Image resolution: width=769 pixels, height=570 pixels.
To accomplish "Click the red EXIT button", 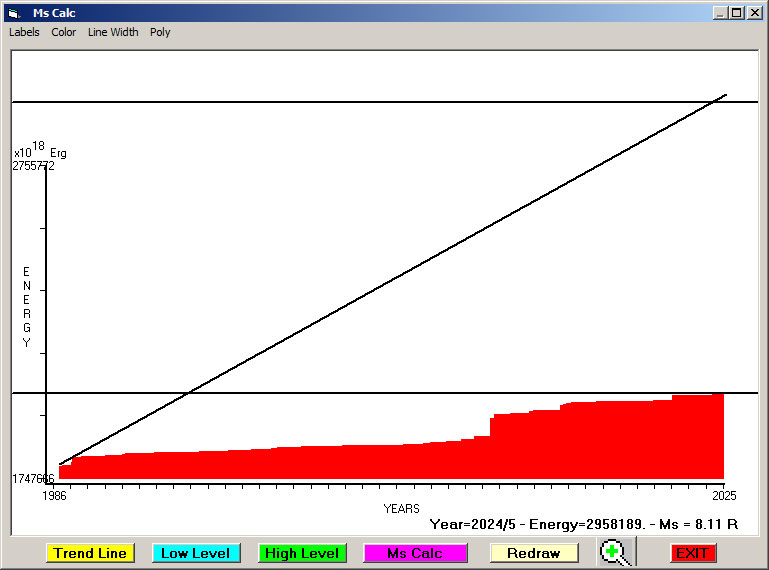I will pos(692,553).
